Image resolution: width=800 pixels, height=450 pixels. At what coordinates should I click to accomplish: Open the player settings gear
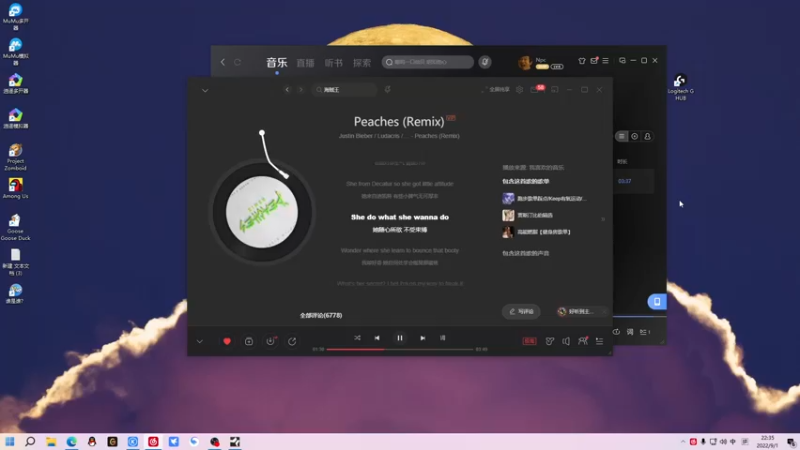click(519, 90)
